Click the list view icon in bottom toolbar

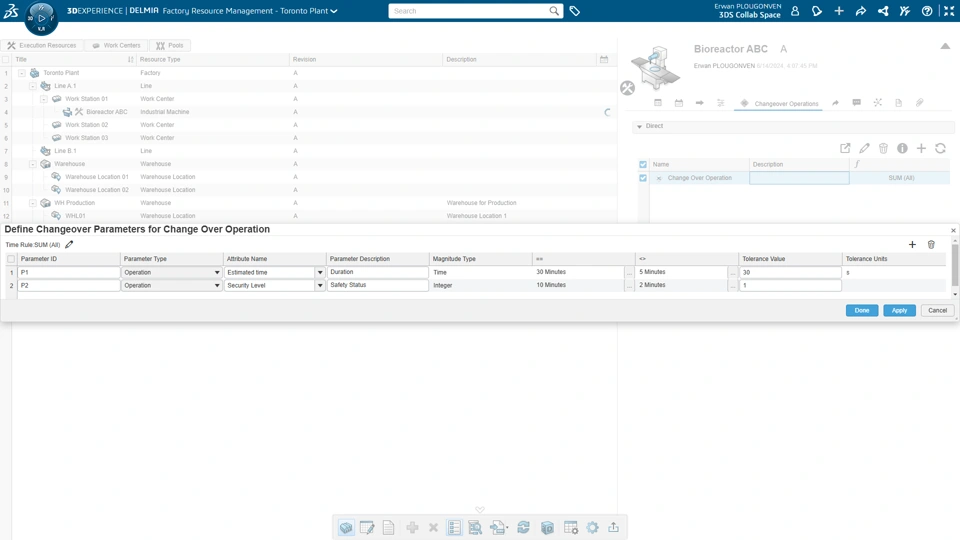pyautogui.click(x=454, y=527)
